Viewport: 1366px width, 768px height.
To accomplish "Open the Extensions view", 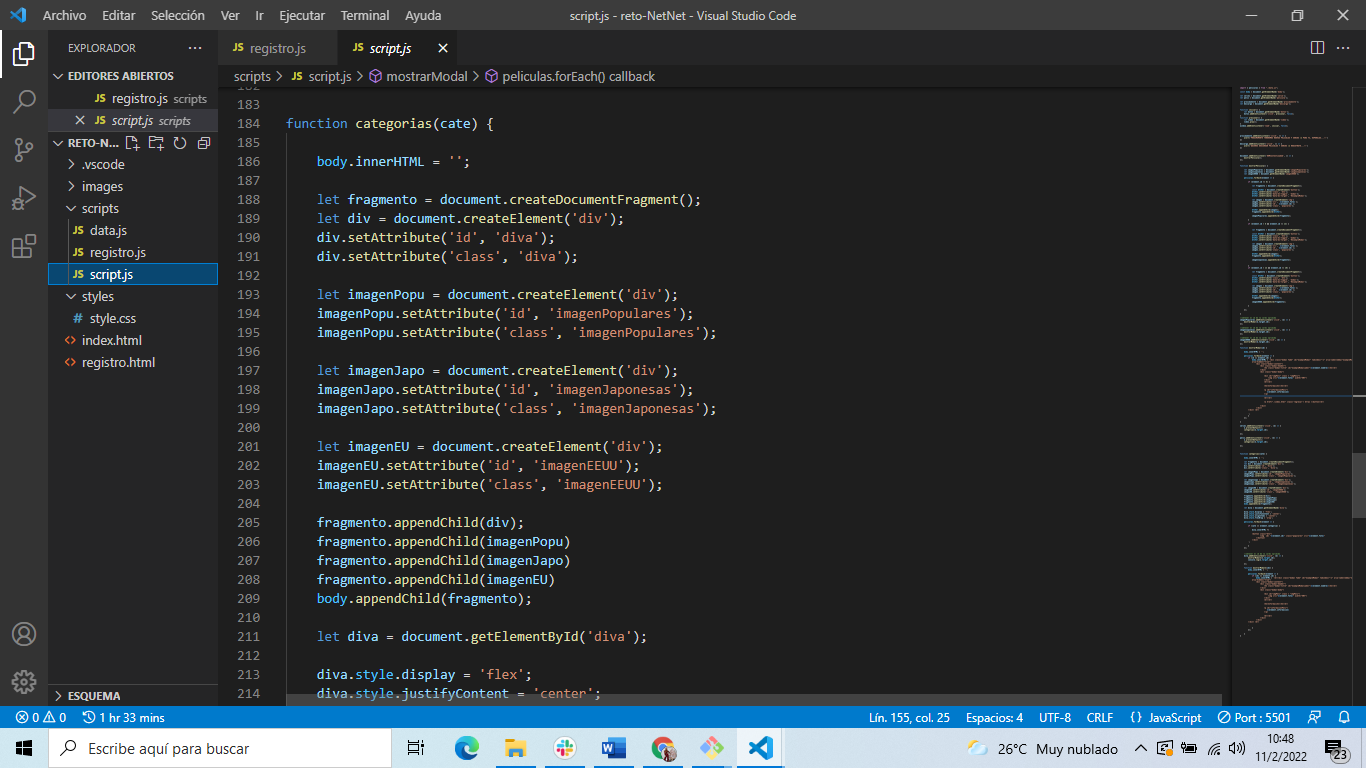I will pyautogui.click(x=24, y=246).
